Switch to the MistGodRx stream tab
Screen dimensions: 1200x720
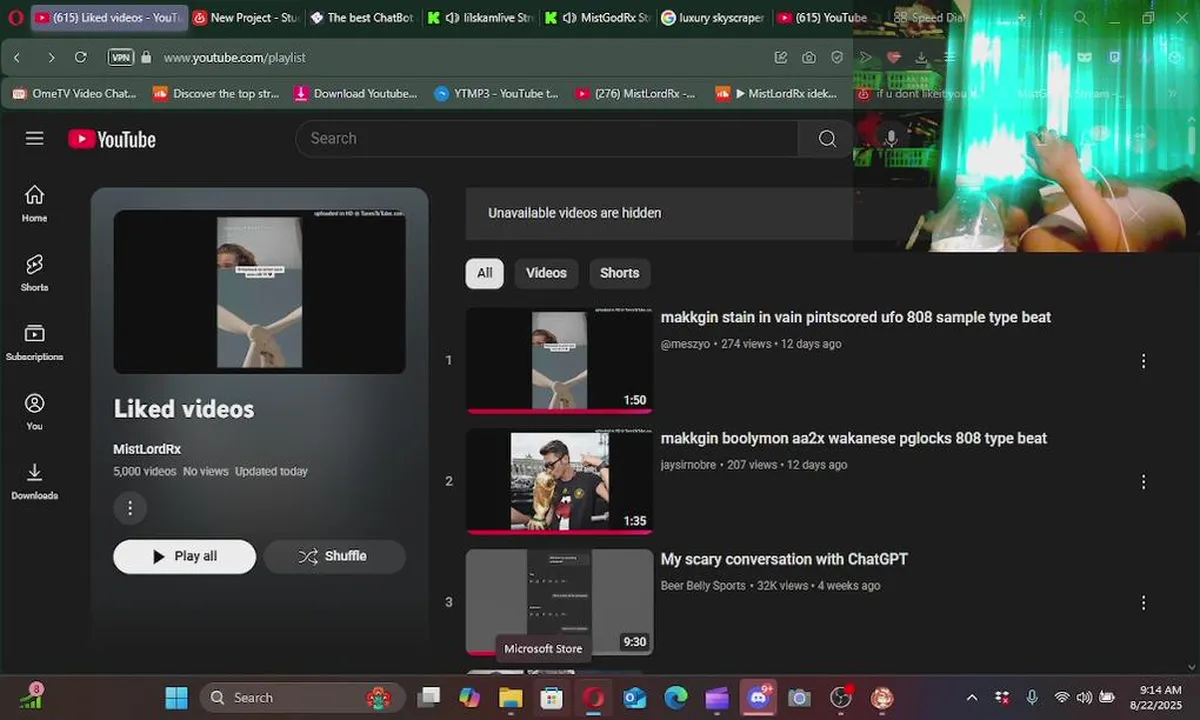(598, 18)
